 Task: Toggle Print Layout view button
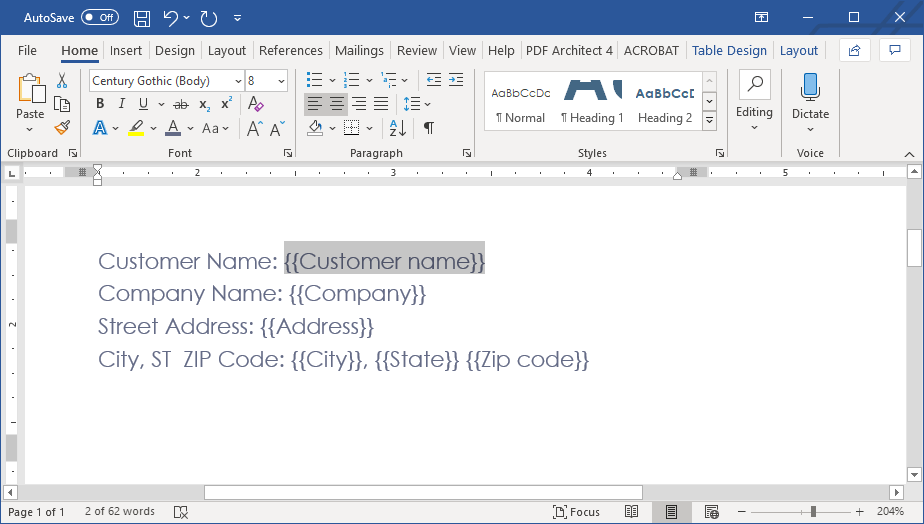point(671,512)
